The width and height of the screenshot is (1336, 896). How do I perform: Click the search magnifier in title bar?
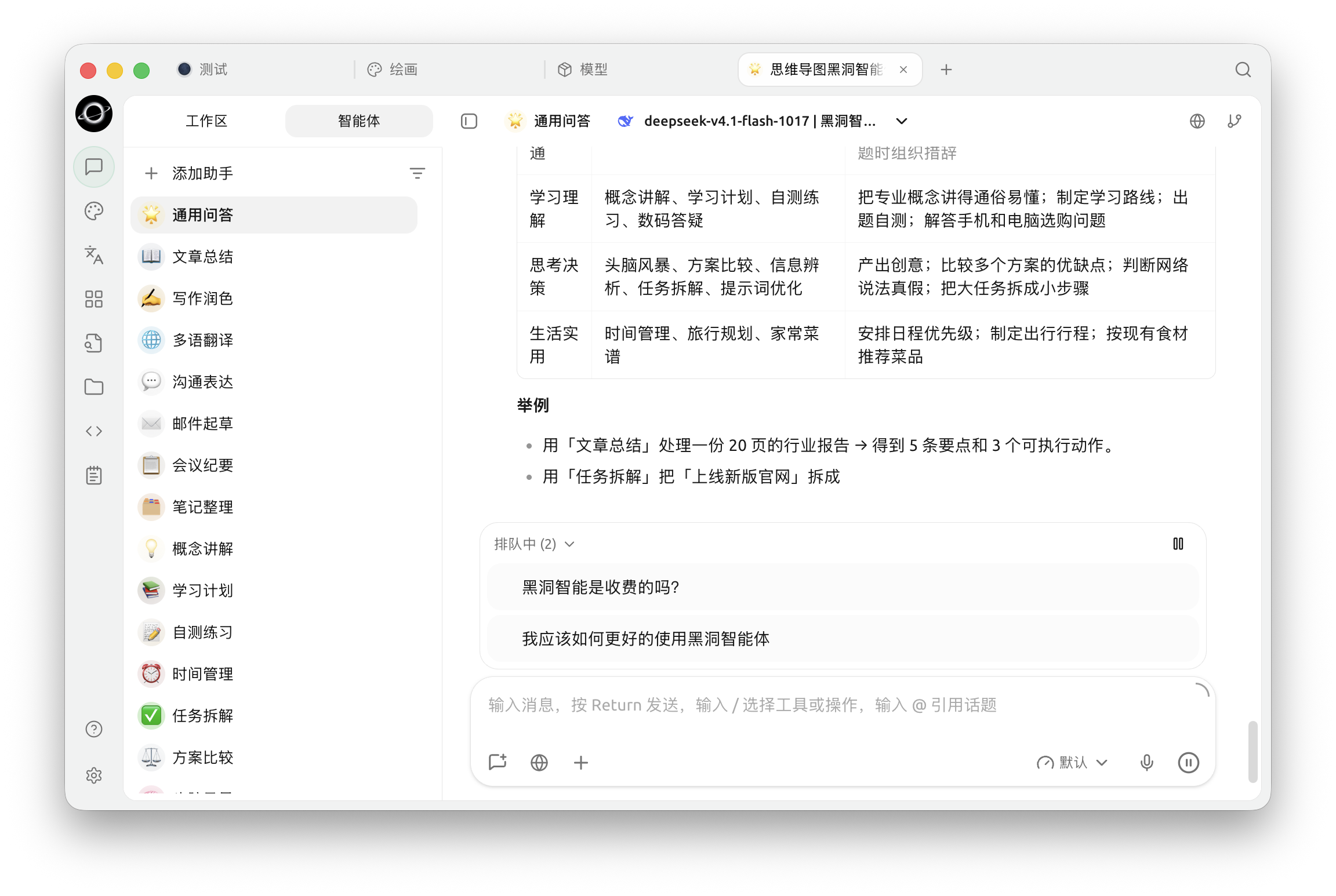coord(1243,70)
